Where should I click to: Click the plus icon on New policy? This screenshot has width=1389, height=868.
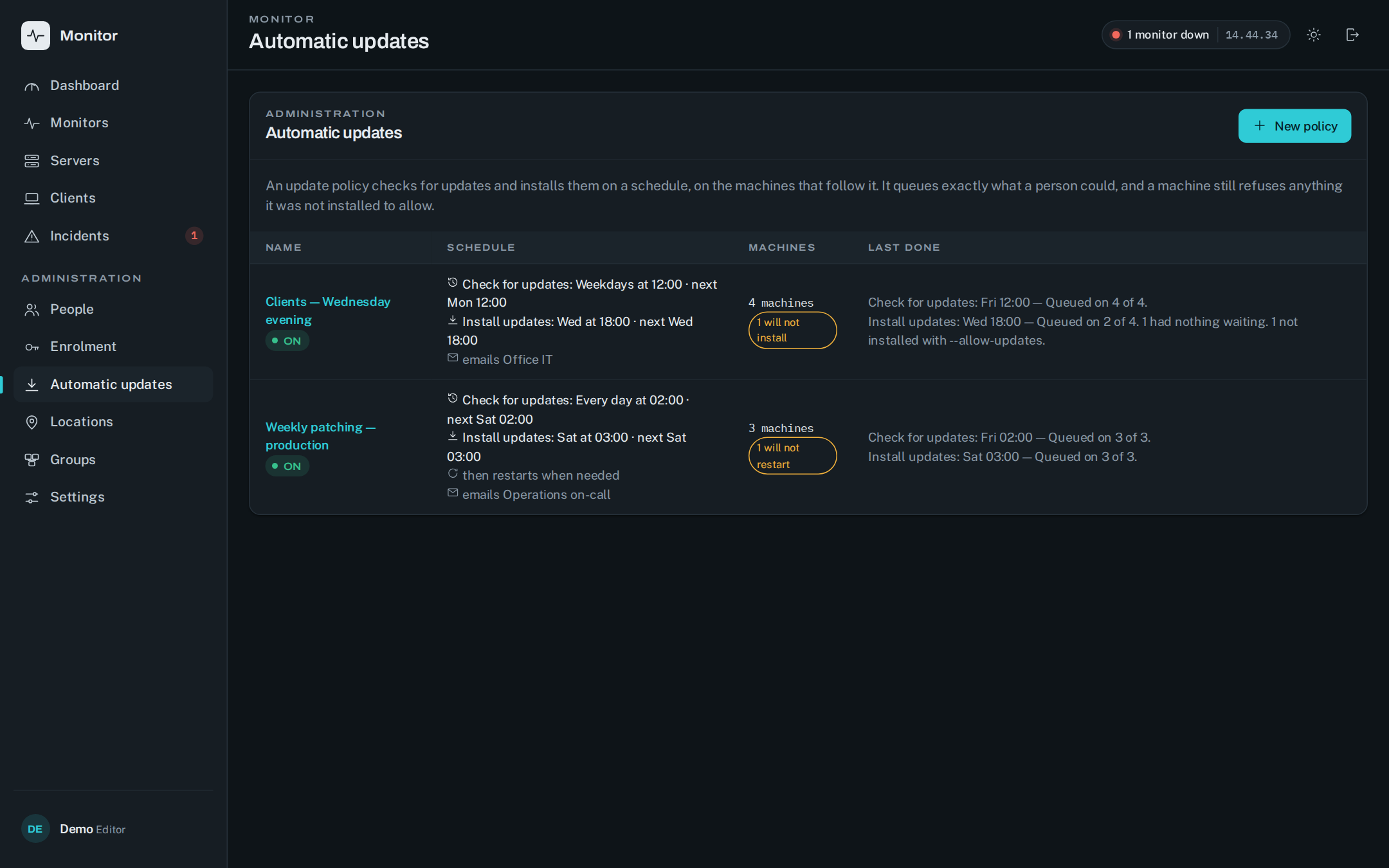pos(1259,126)
